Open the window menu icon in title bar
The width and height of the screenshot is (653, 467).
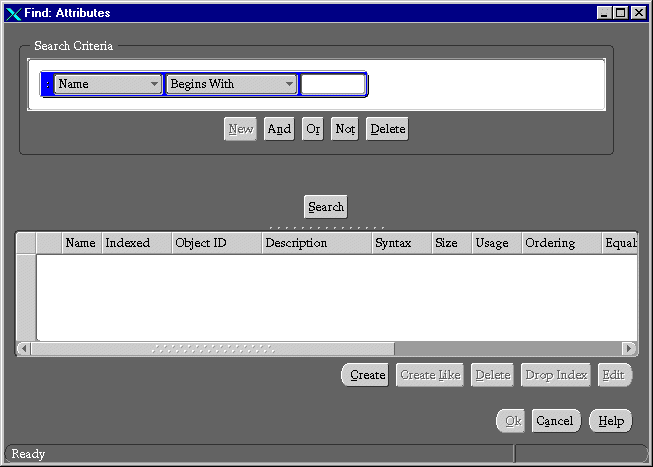13,13
